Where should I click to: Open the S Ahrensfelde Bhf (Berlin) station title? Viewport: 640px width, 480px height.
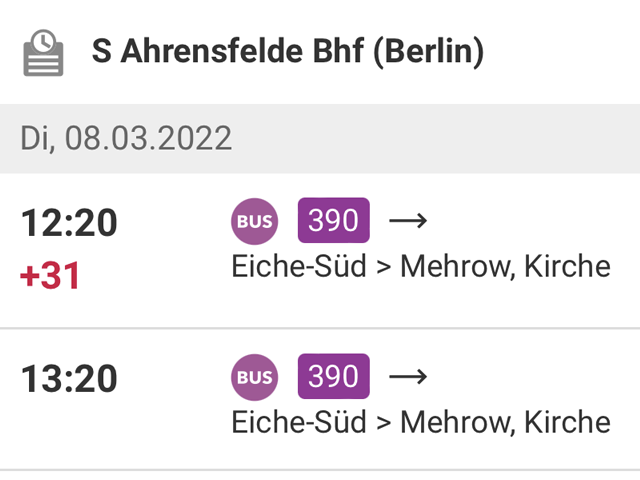point(288,51)
